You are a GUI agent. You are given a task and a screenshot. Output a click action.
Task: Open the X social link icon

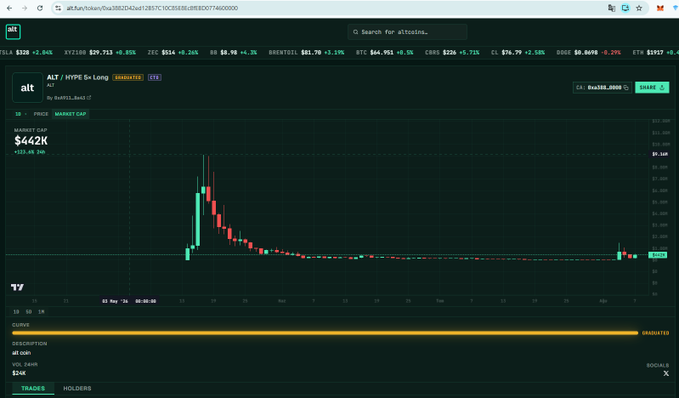pyautogui.click(x=666, y=373)
